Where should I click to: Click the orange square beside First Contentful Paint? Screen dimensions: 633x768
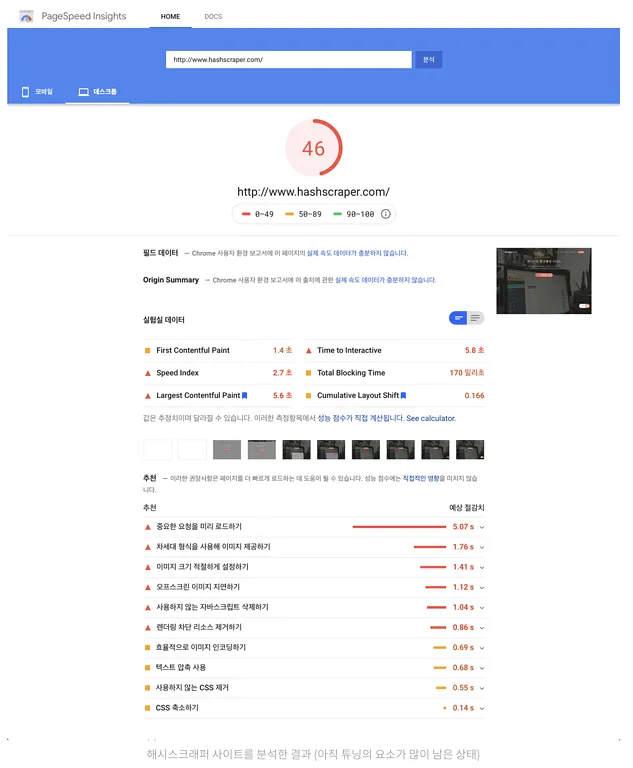[148, 351]
